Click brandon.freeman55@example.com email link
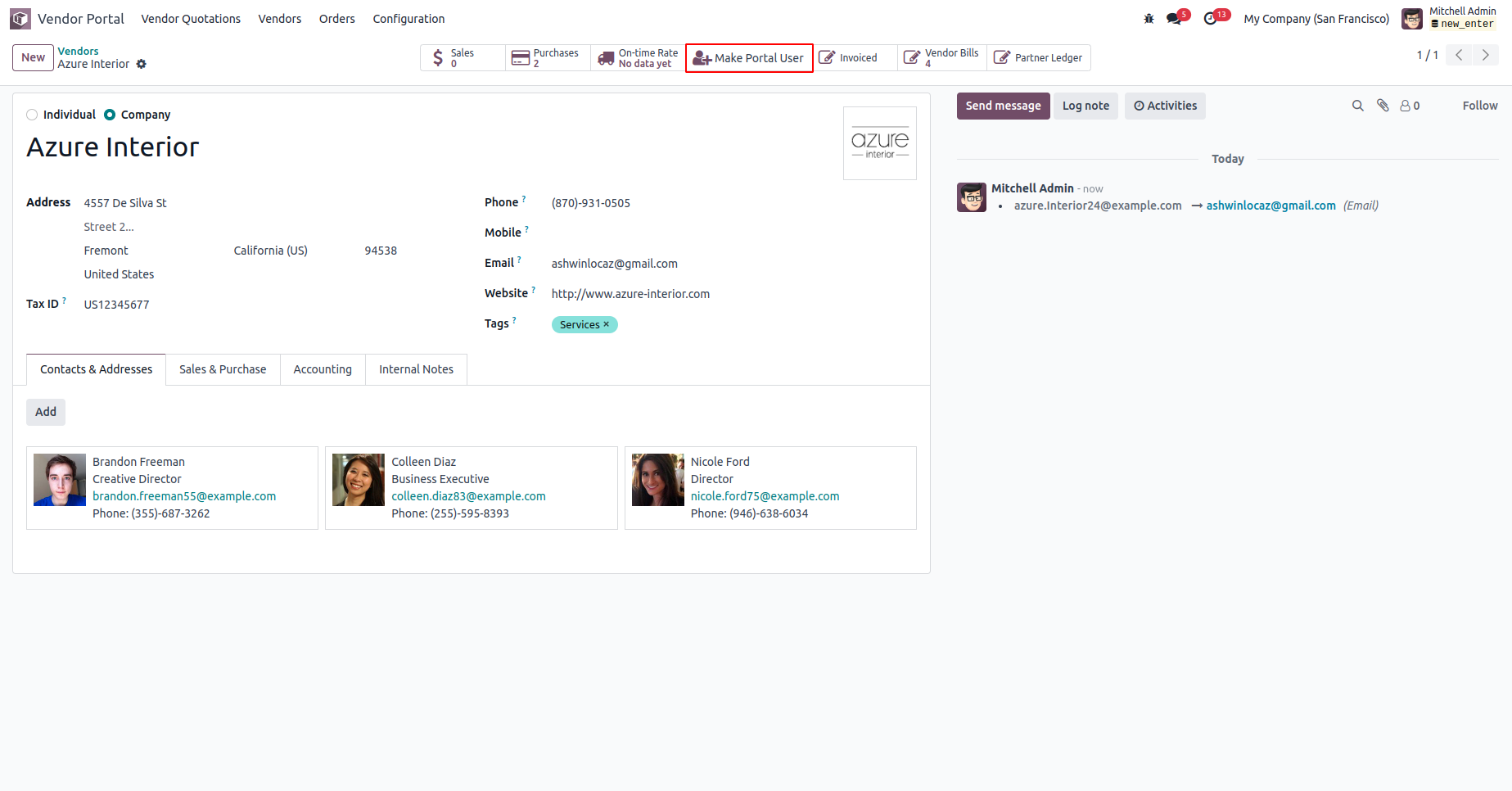Image resolution: width=1512 pixels, height=791 pixels. coord(184,496)
